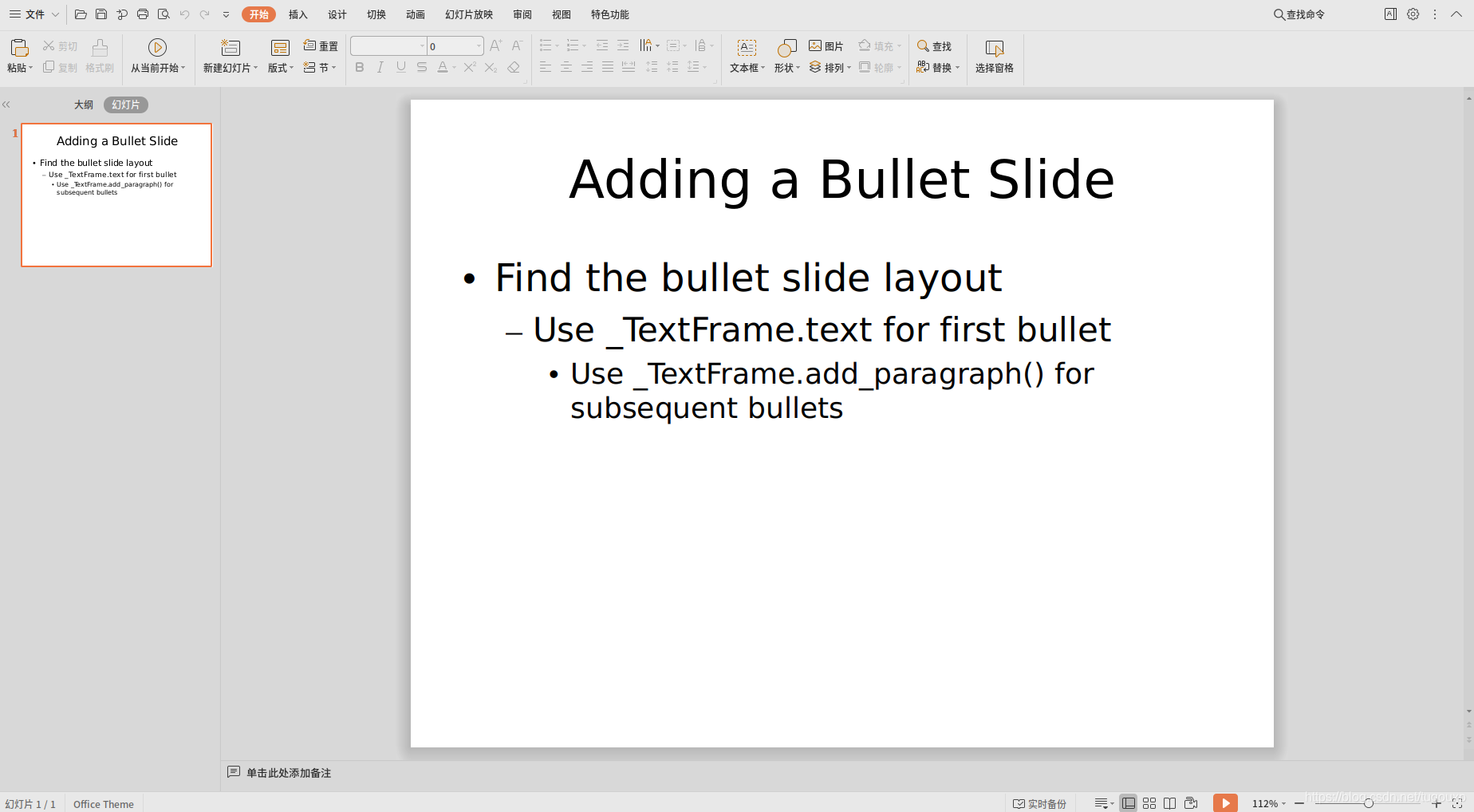Switch to 大纲 outline panel view

pos(84,104)
